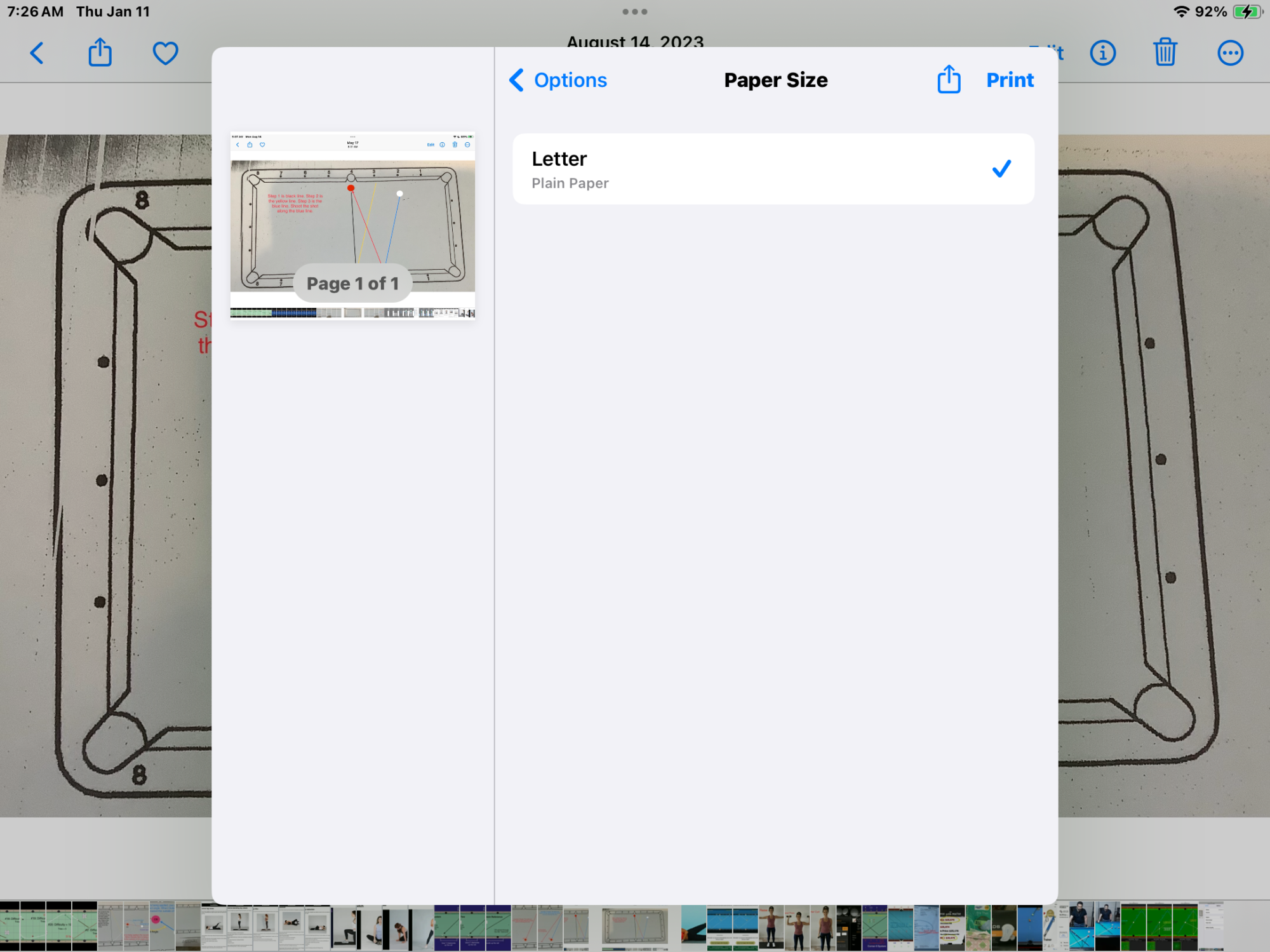
Task: Tap share icon in Paper Size header
Action: tap(949, 80)
